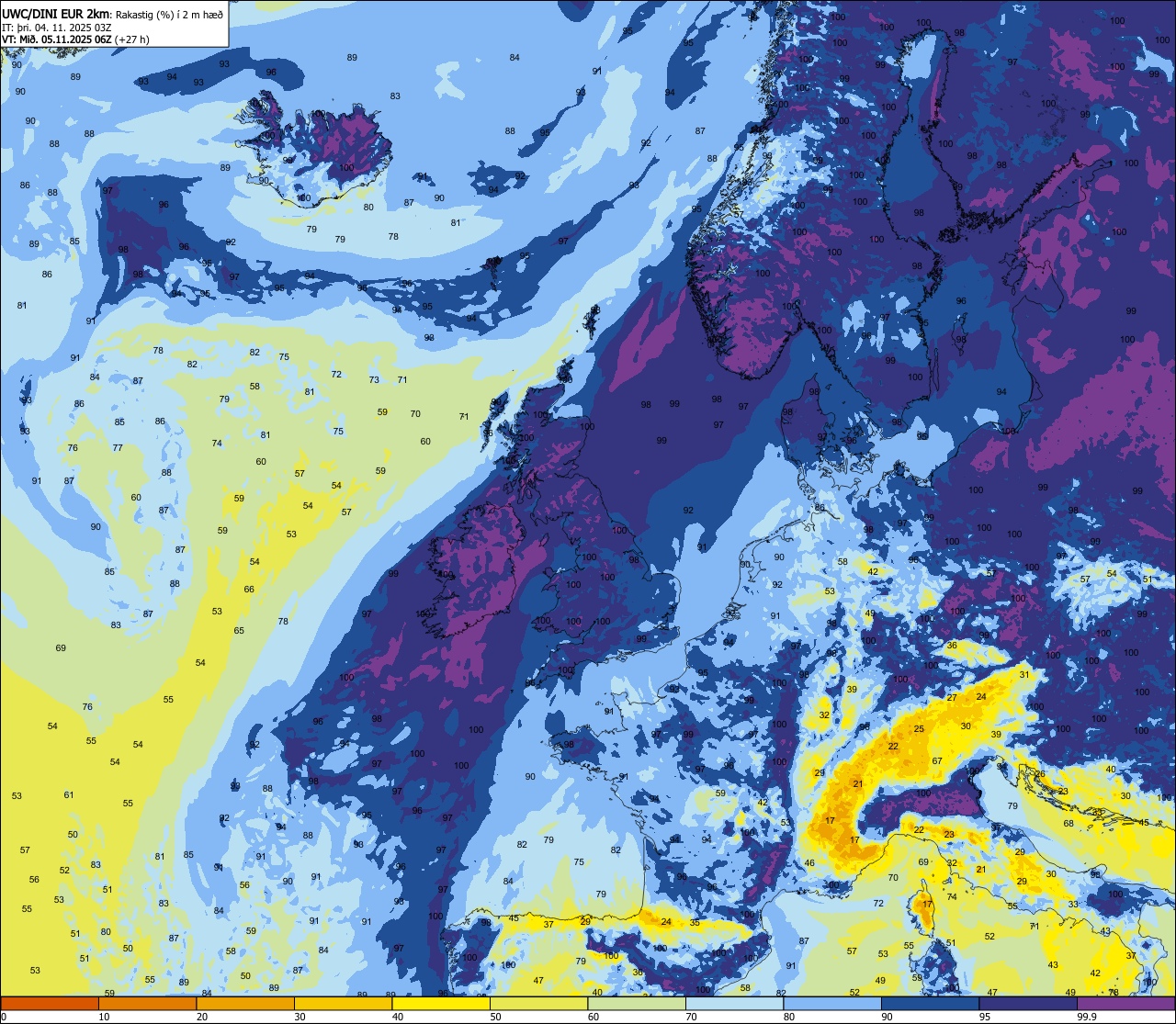Select the 20–30% legend color swatch
Viewport: 1176px width, 1024px height.
click(x=245, y=1003)
